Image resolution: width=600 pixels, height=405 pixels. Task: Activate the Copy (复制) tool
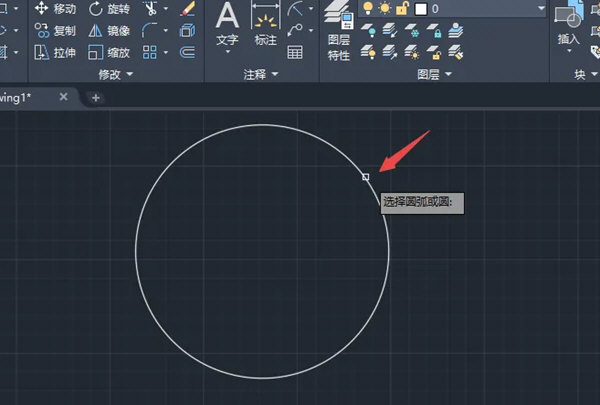tap(55, 30)
